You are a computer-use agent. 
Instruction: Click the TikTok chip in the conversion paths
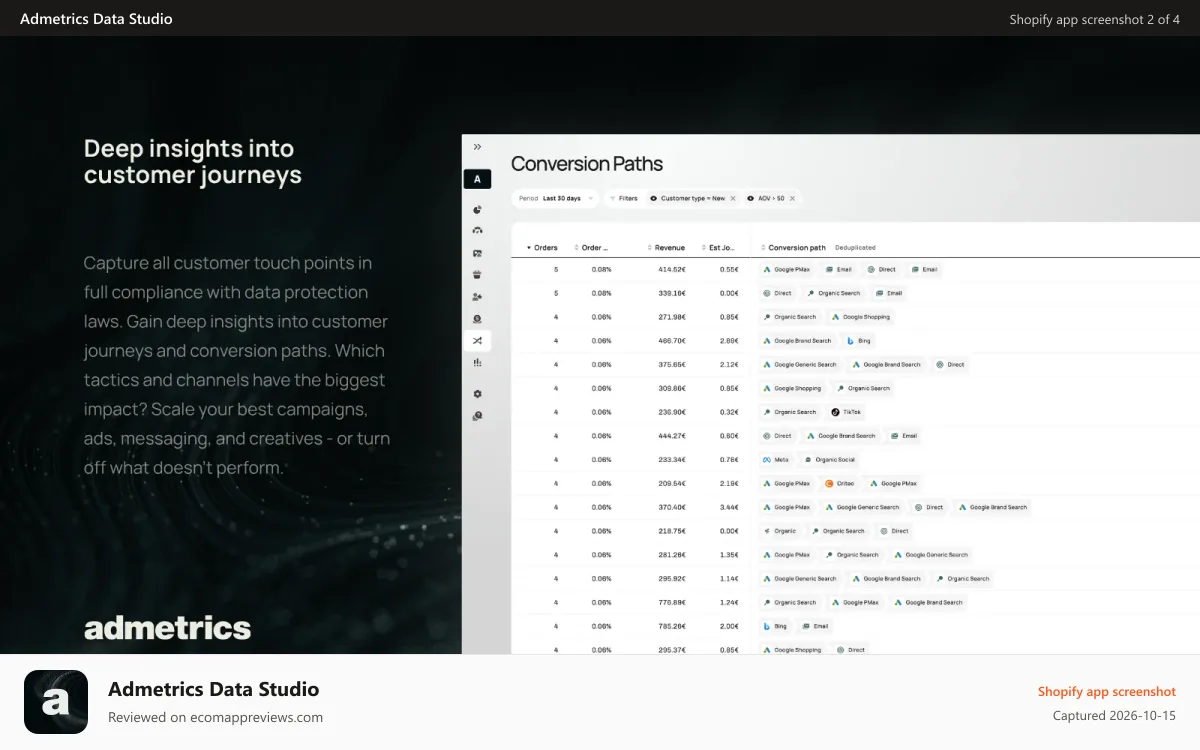click(846, 412)
